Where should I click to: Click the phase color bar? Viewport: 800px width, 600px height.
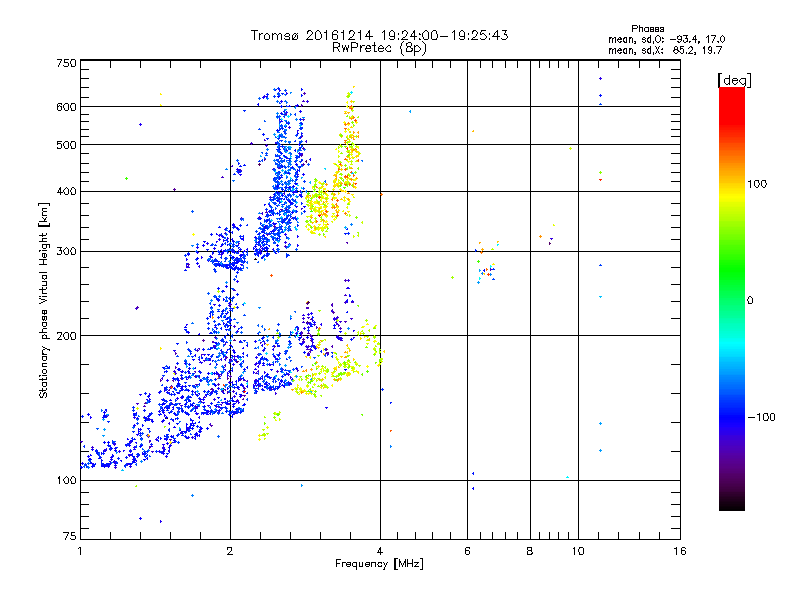732,298
